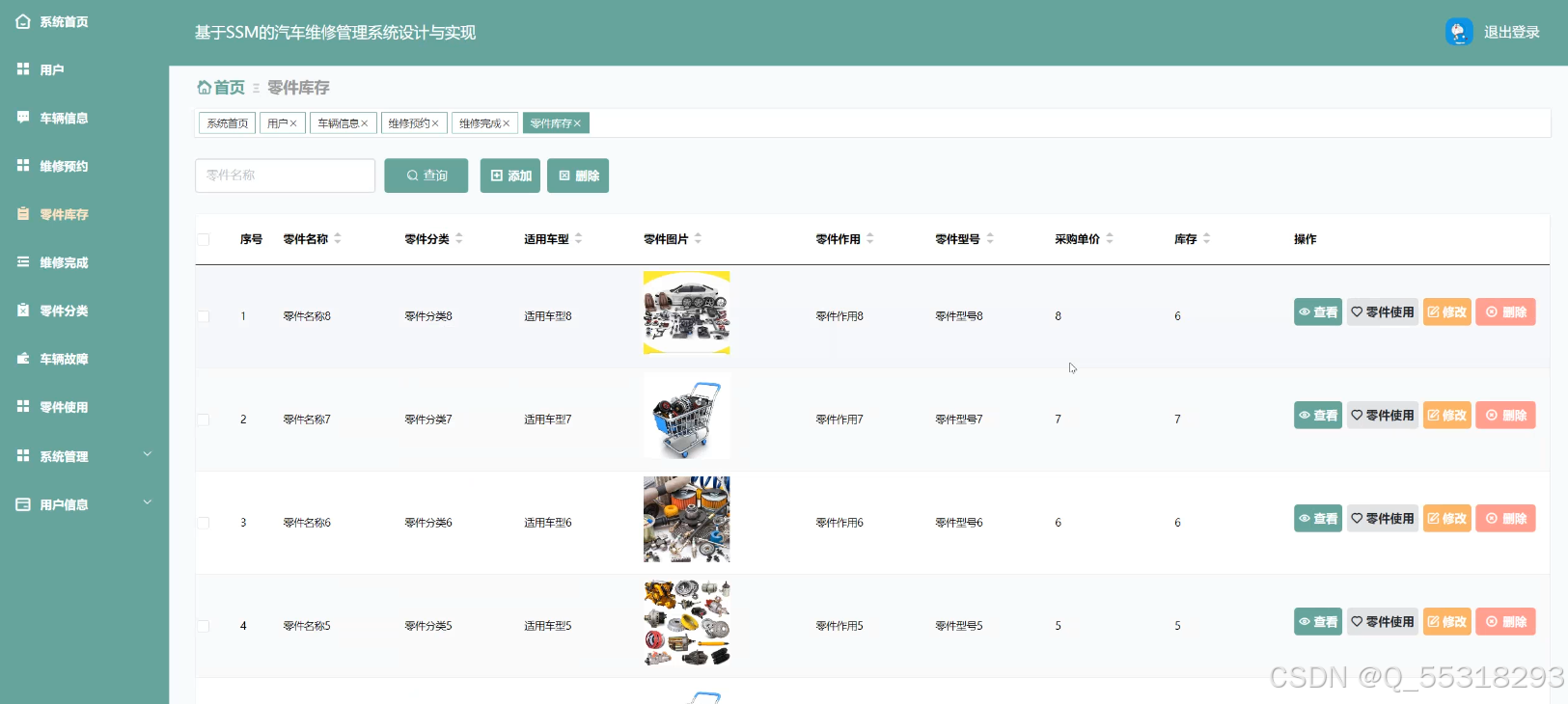
Task: Close the 用户 tab
Action: click(293, 123)
